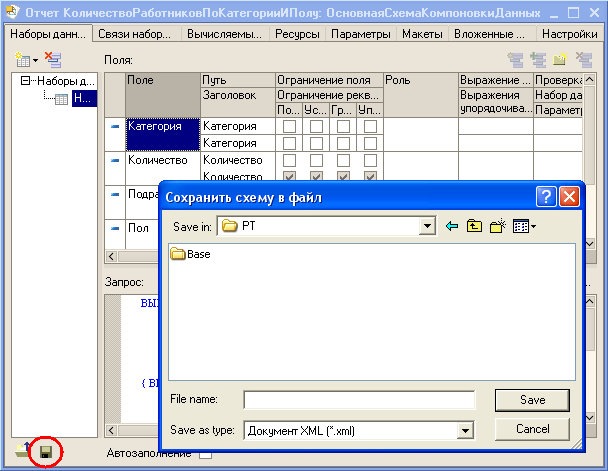Open the Save in folder dropdown
Screen dimensions: 608x471
pyautogui.click(x=427, y=226)
